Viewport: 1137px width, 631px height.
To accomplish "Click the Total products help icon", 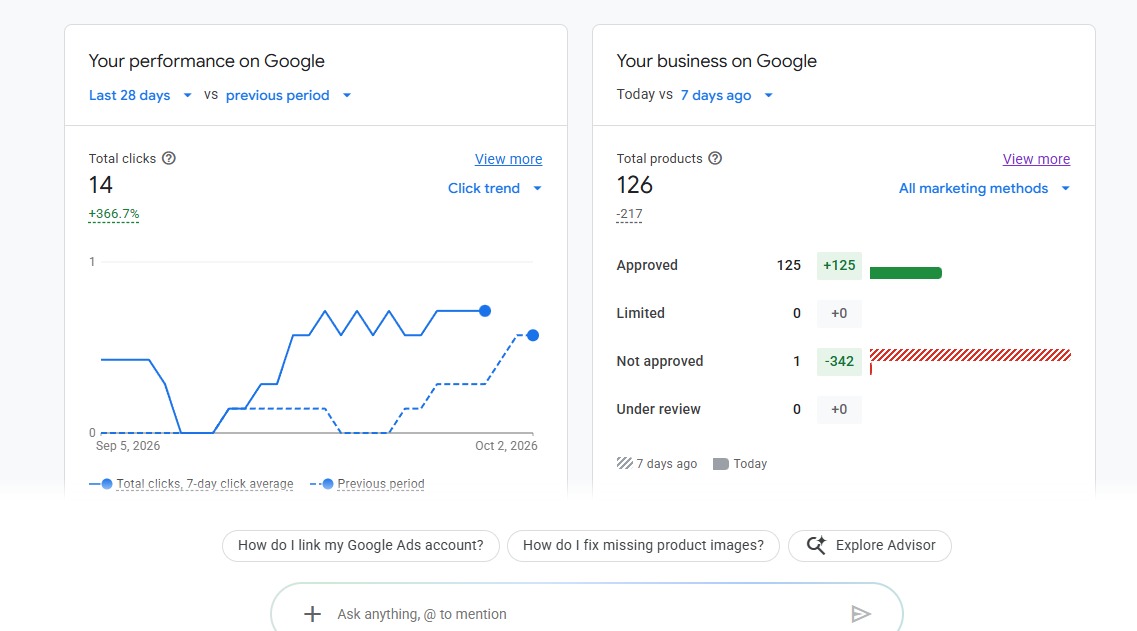I will coord(715,158).
